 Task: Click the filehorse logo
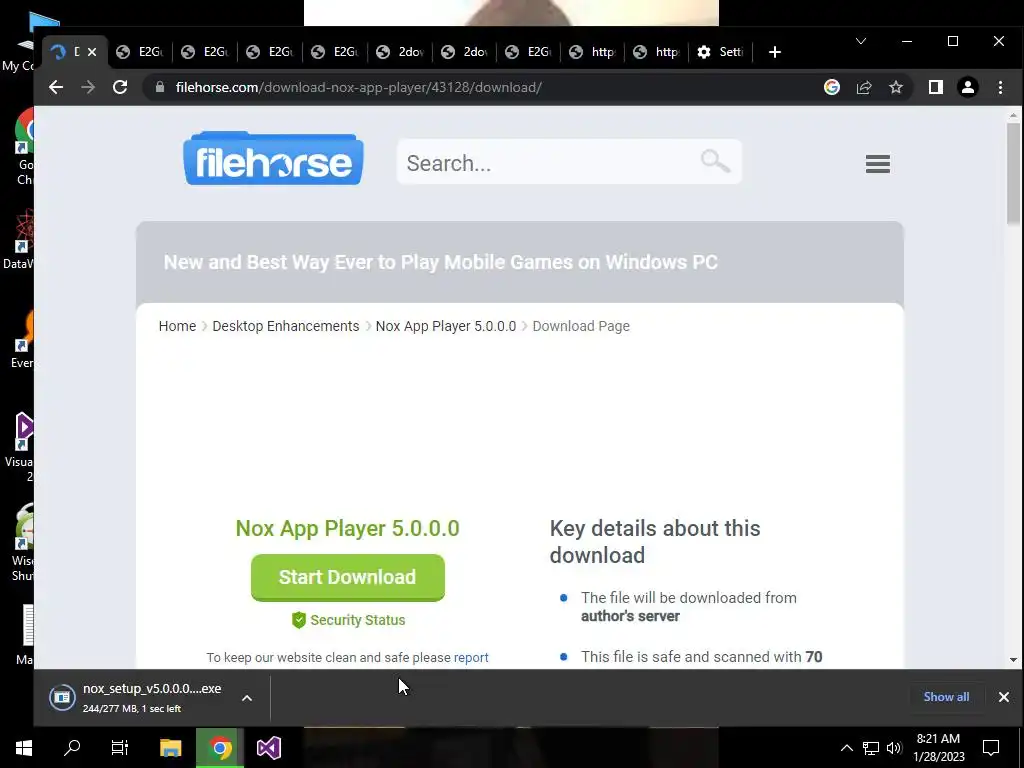(x=274, y=159)
